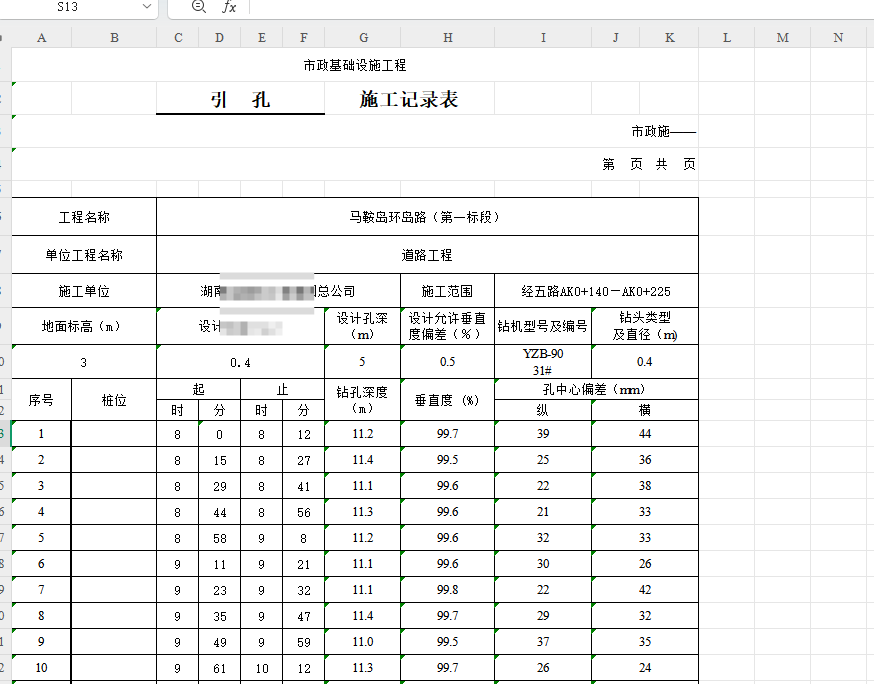Click the 经五路AK0+140－AK0+225 range cell
Screen dimensions: 874x684
tap(596, 292)
